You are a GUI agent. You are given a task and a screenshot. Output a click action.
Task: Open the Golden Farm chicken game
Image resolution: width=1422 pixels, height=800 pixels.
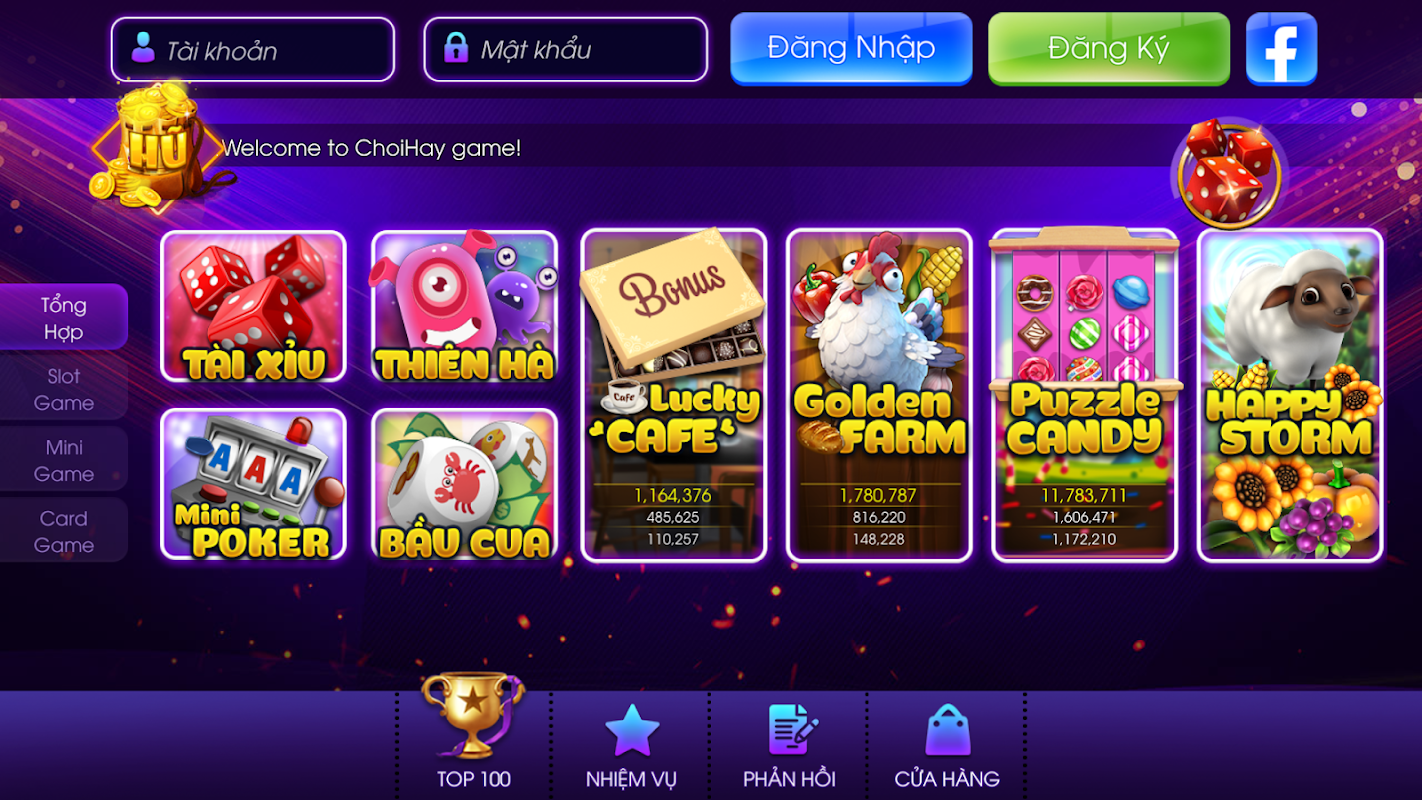point(879,396)
